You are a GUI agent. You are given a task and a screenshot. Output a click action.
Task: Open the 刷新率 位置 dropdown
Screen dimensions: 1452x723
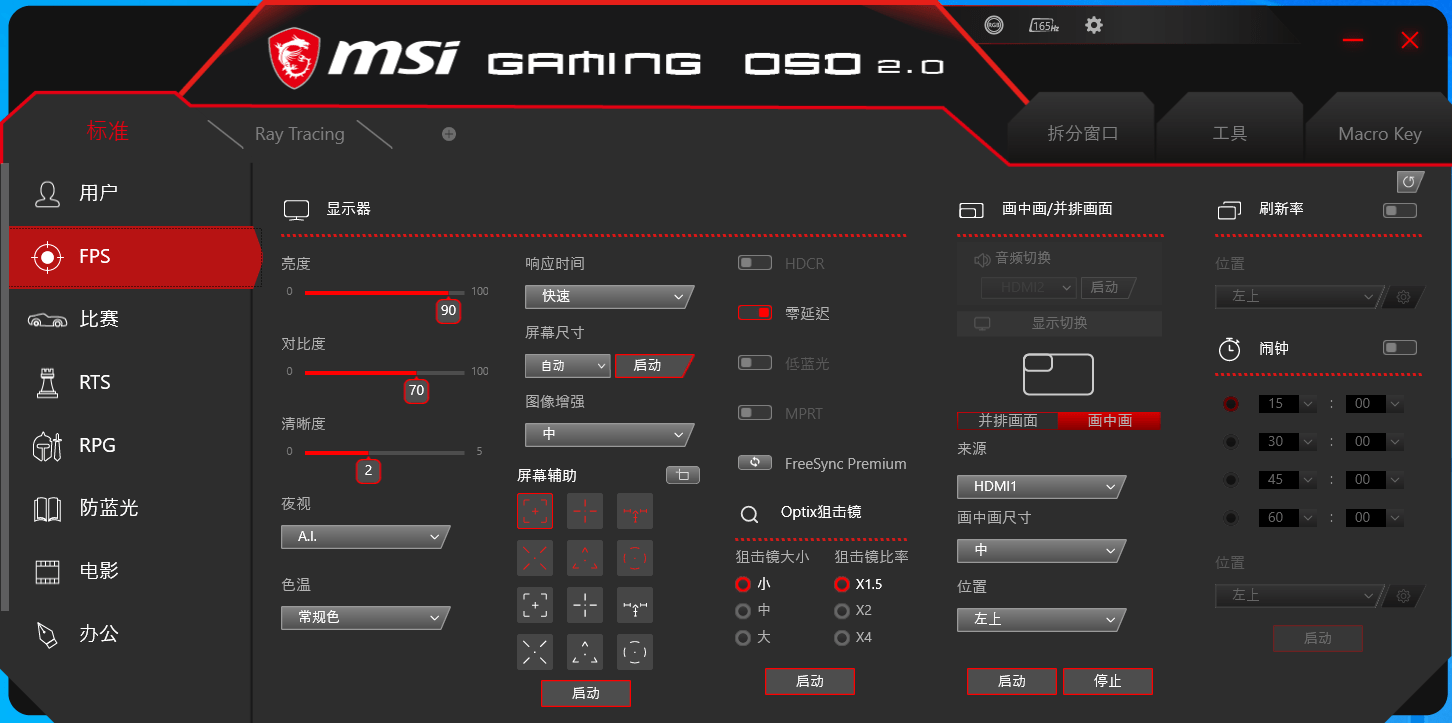(1299, 297)
